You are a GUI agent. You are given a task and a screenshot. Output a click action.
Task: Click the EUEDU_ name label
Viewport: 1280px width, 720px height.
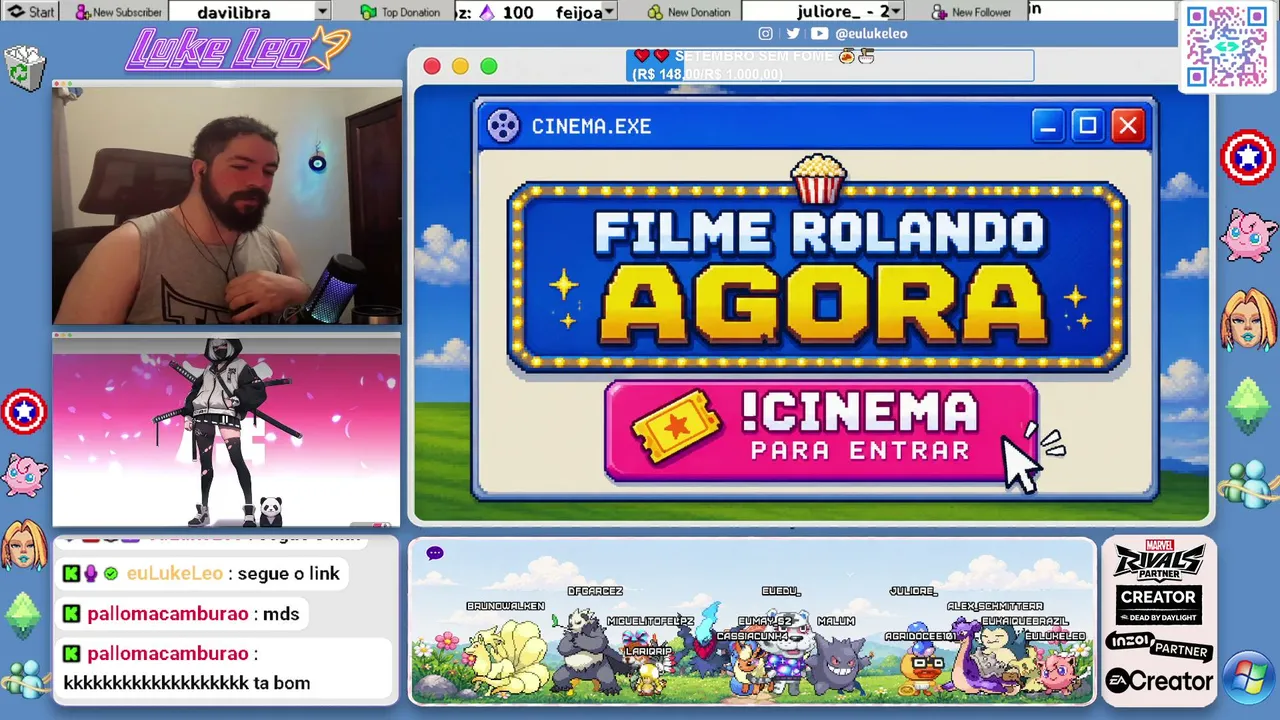tap(781, 591)
